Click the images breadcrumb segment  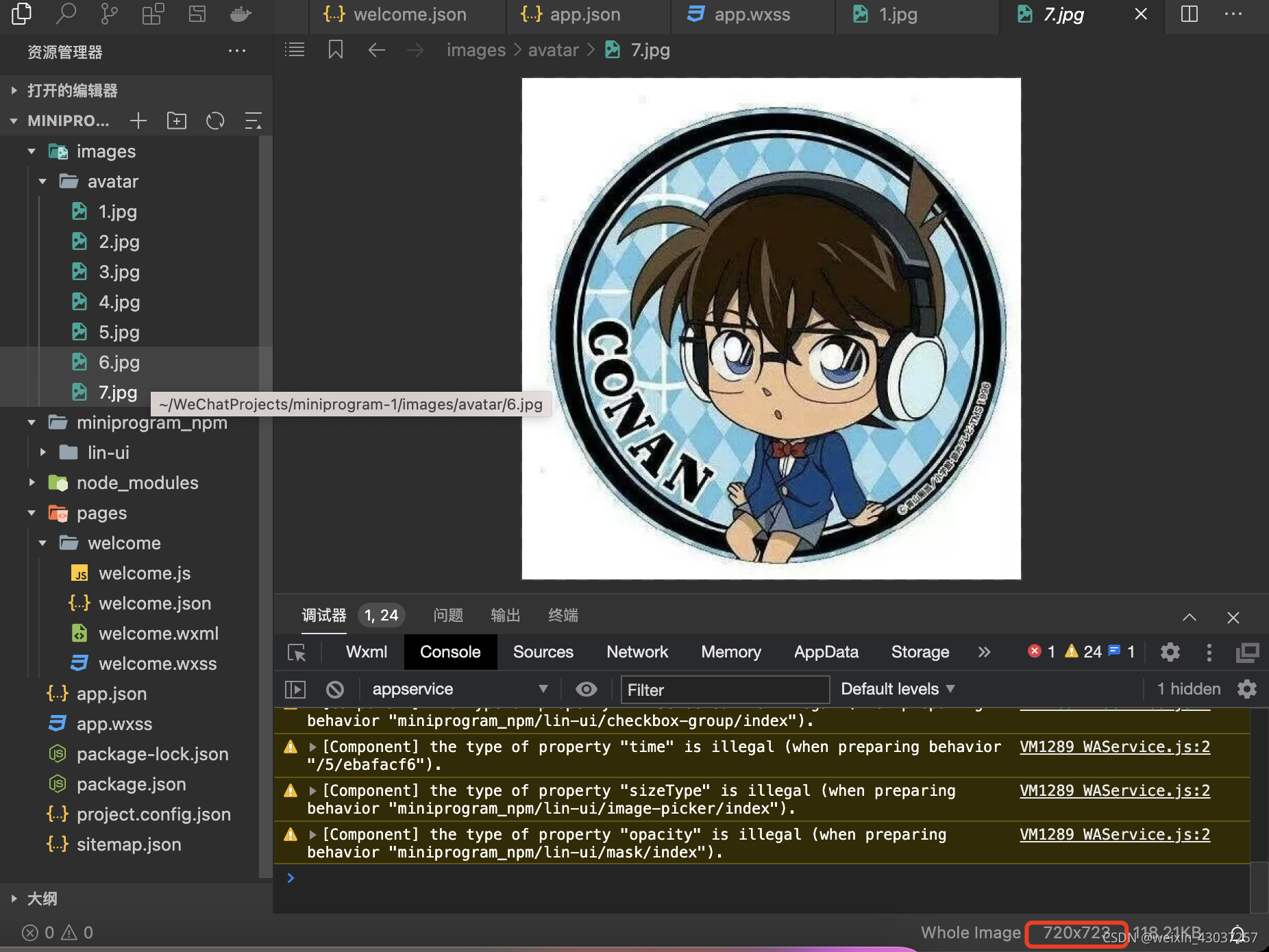[476, 50]
